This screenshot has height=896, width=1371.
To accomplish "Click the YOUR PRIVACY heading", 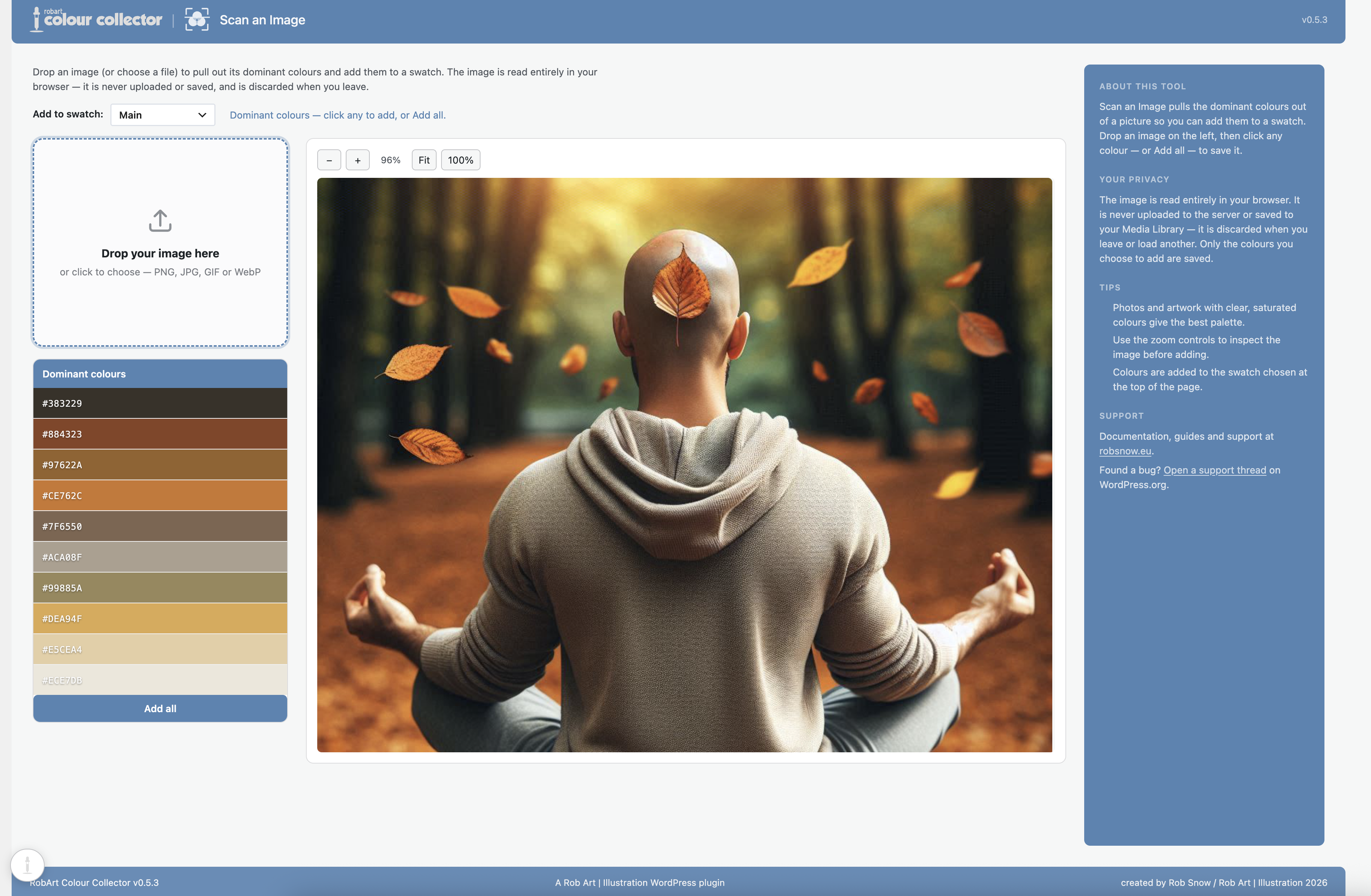I will (1134, 179).
